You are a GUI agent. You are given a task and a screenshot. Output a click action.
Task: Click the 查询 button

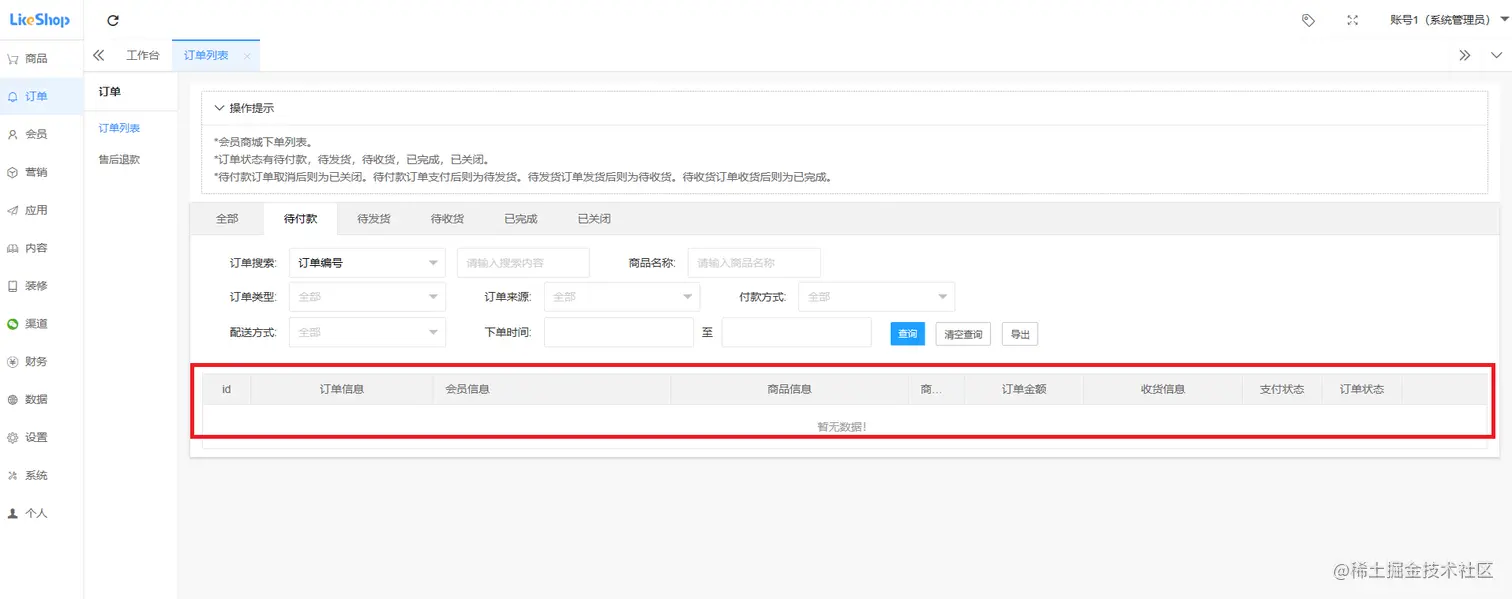click(x=908, y=334)
